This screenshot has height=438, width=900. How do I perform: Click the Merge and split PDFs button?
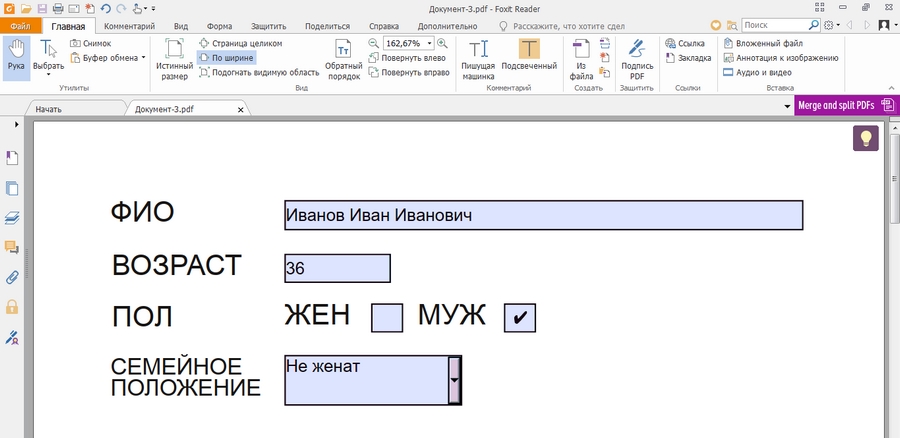pos(845,105)
